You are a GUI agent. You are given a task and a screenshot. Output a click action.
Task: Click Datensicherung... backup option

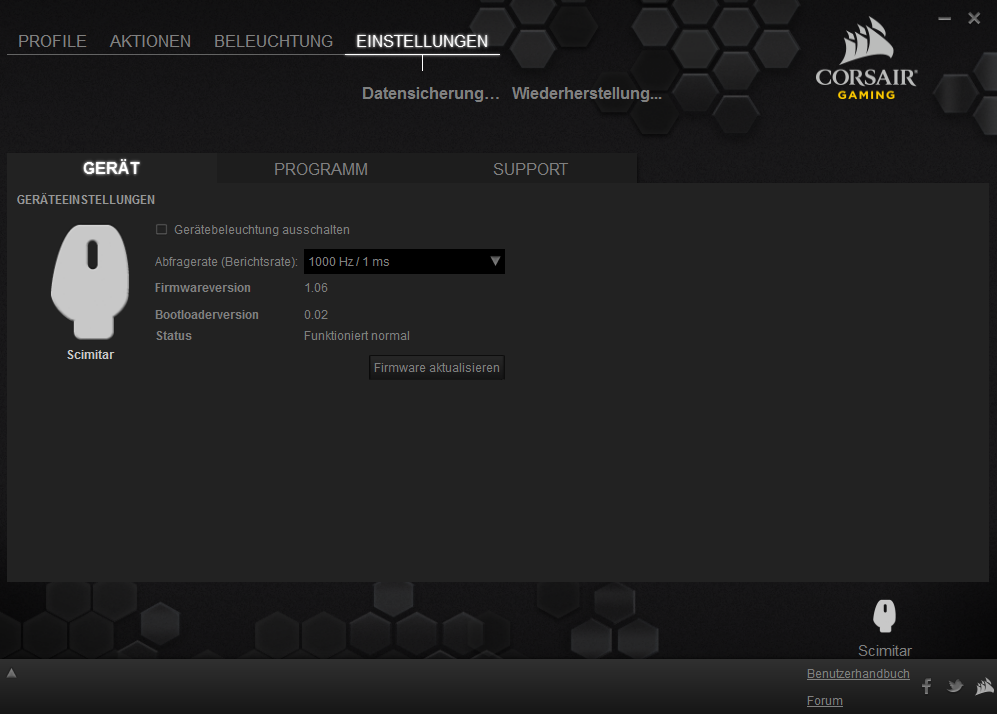coord(430,93)
